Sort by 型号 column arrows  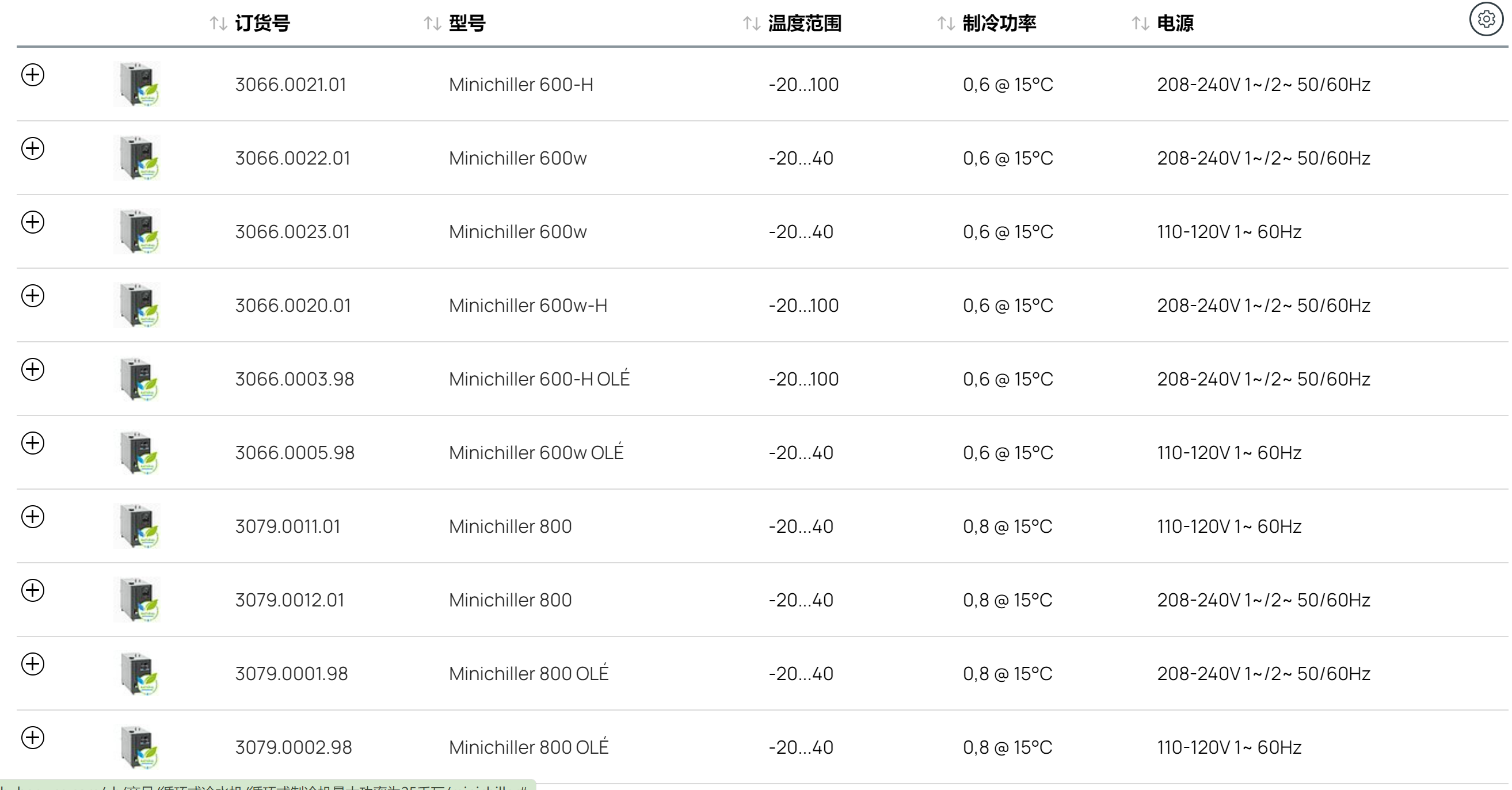(433, 24)
